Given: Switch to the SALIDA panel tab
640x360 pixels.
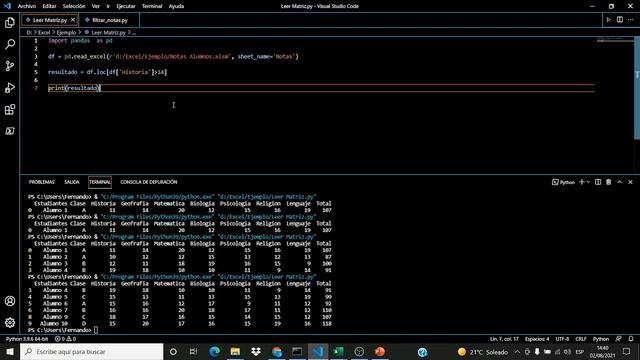Looking at the screenshot, I should (72, 182).
